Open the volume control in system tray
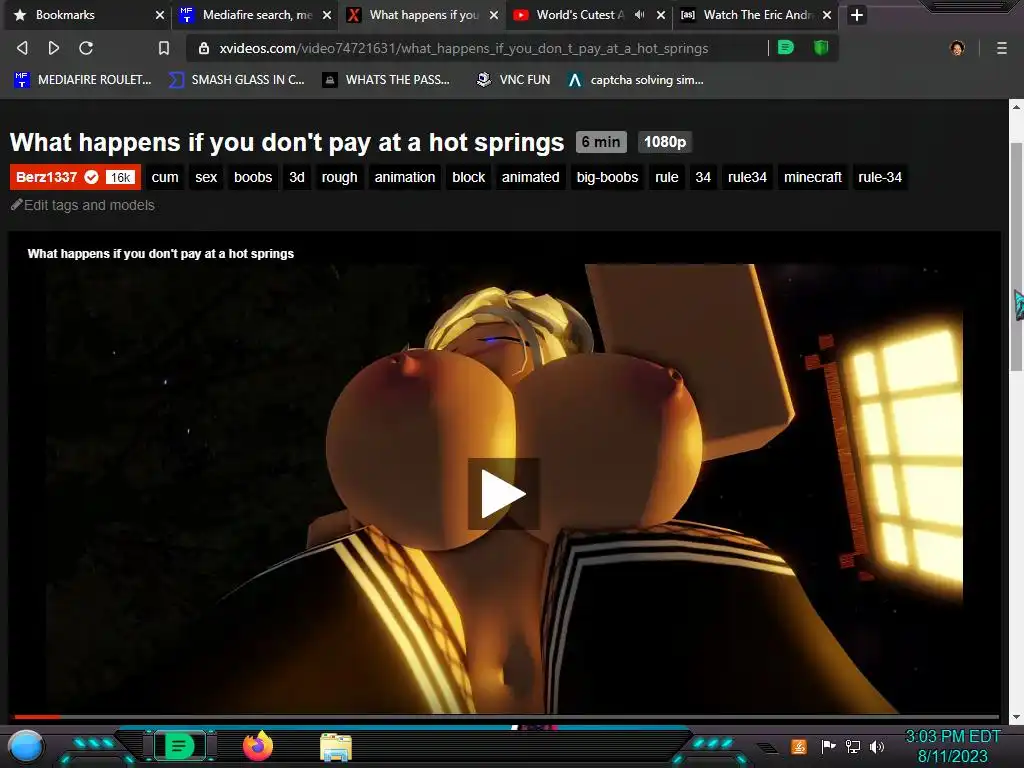The image size is (1024, 768). pyautogui.click(x=876, y=746)
